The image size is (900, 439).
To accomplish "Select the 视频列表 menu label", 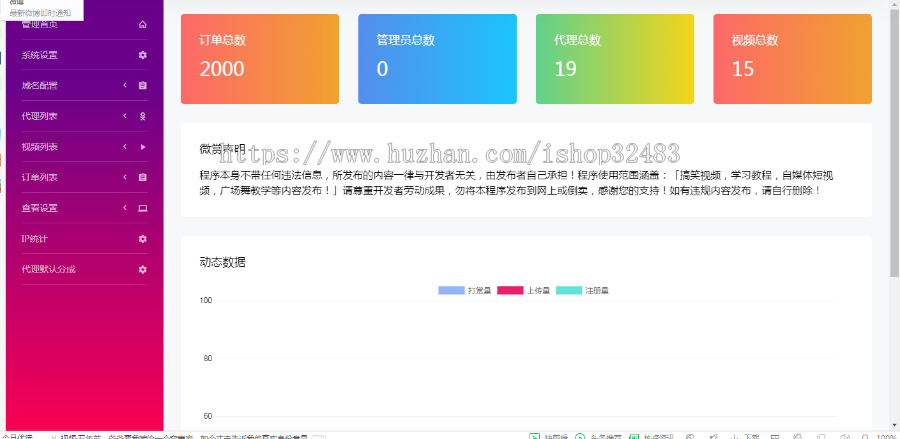I will coord(40,147).
